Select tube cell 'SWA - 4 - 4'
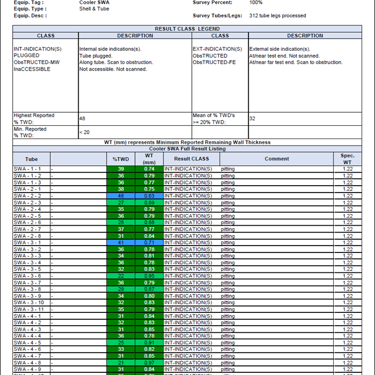375x375 pixels. (32, 336)
